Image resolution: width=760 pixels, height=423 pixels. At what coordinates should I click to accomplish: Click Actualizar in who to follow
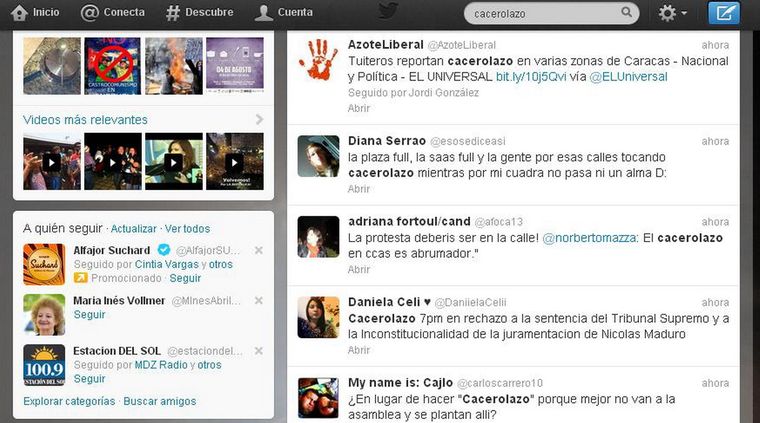[x=134, y=229]
